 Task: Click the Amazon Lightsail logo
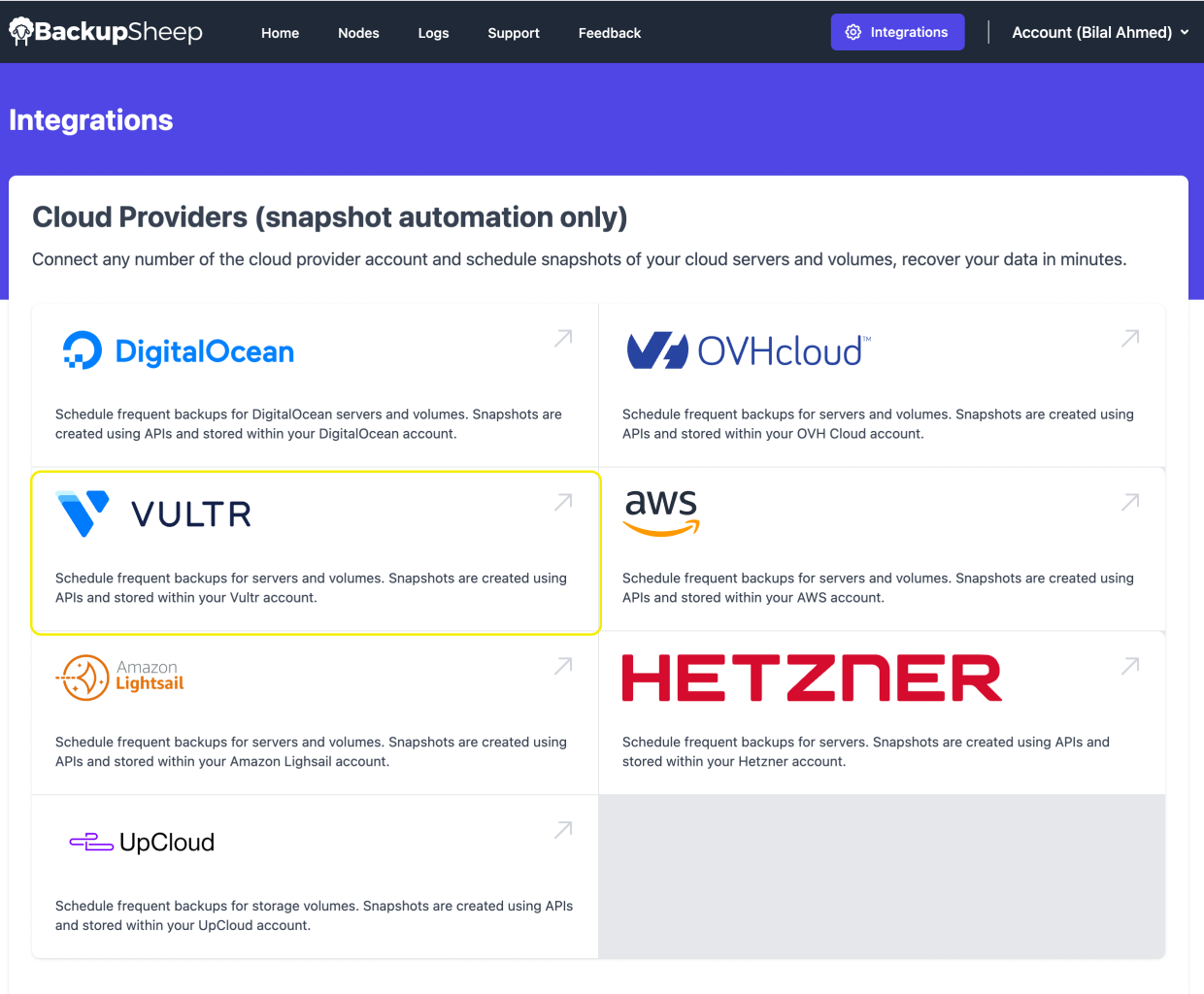click(x=120, y=678)
